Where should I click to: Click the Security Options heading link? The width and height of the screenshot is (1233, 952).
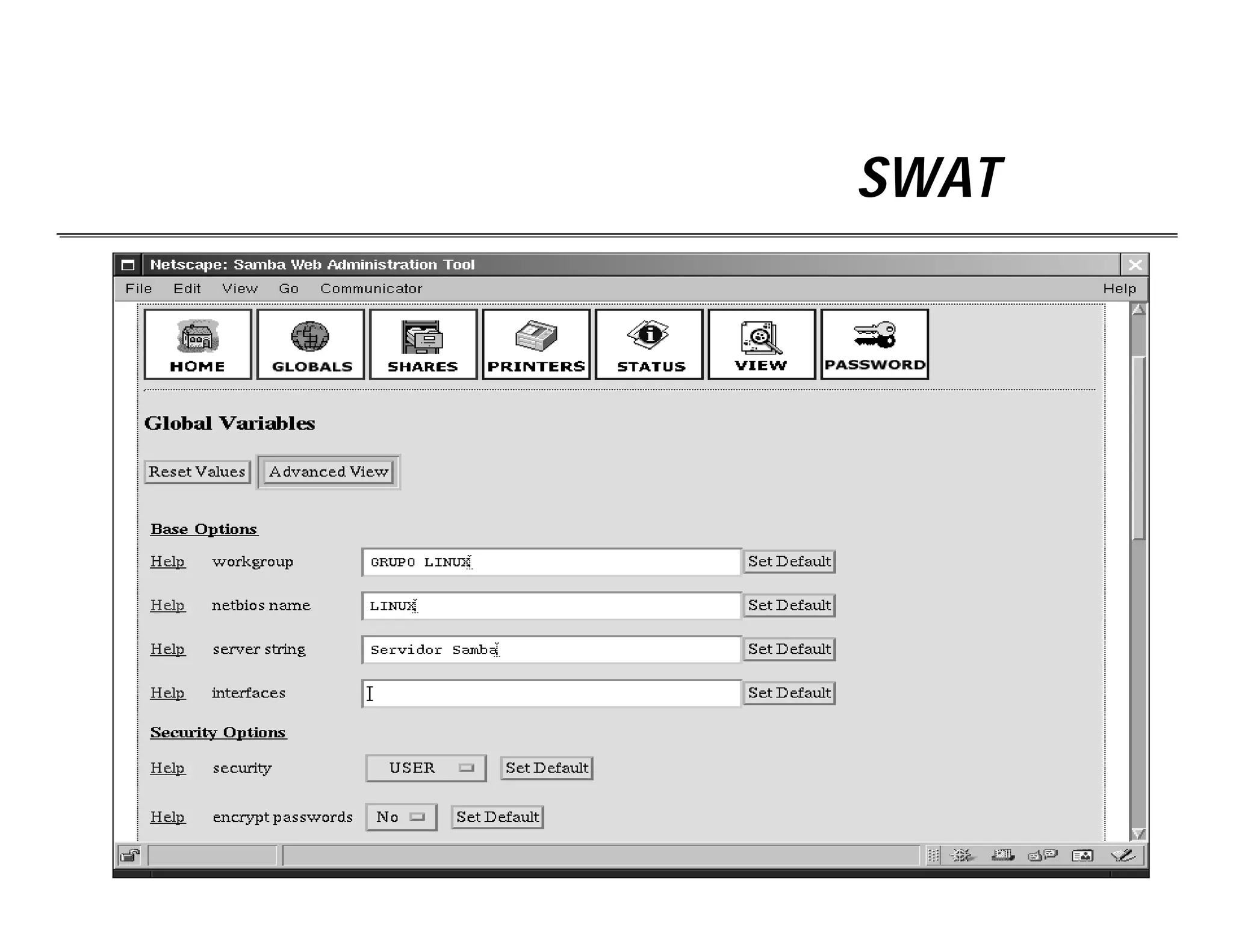219,732
